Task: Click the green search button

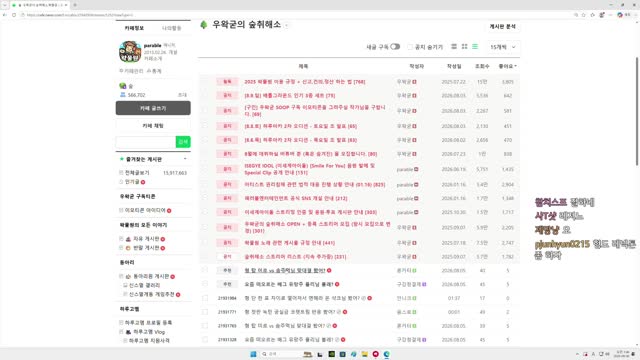Action: tap(183, 142)
